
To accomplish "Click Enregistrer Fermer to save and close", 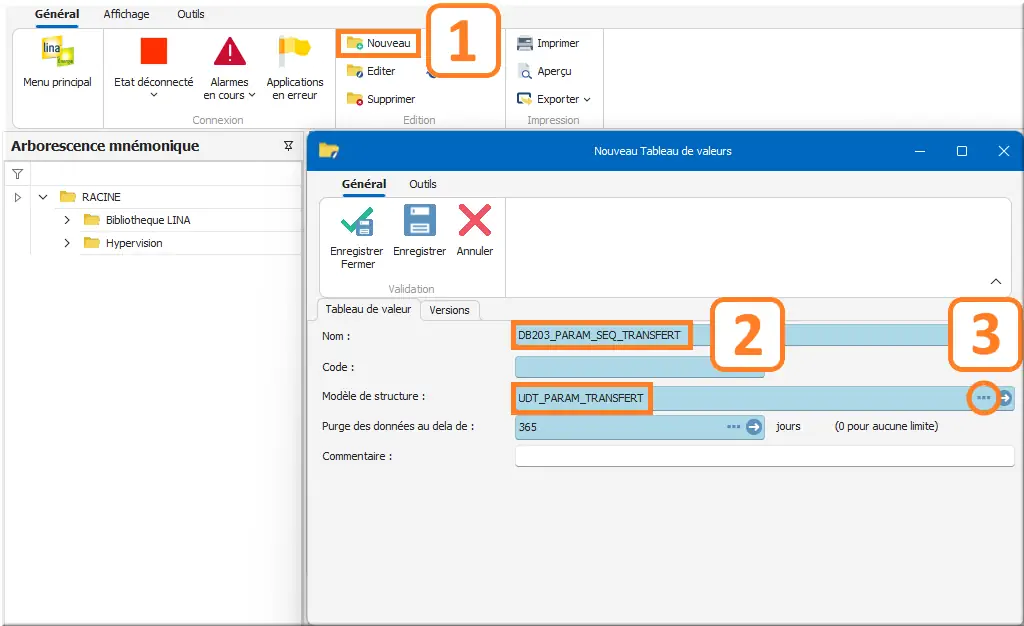I will click(357, 238).
